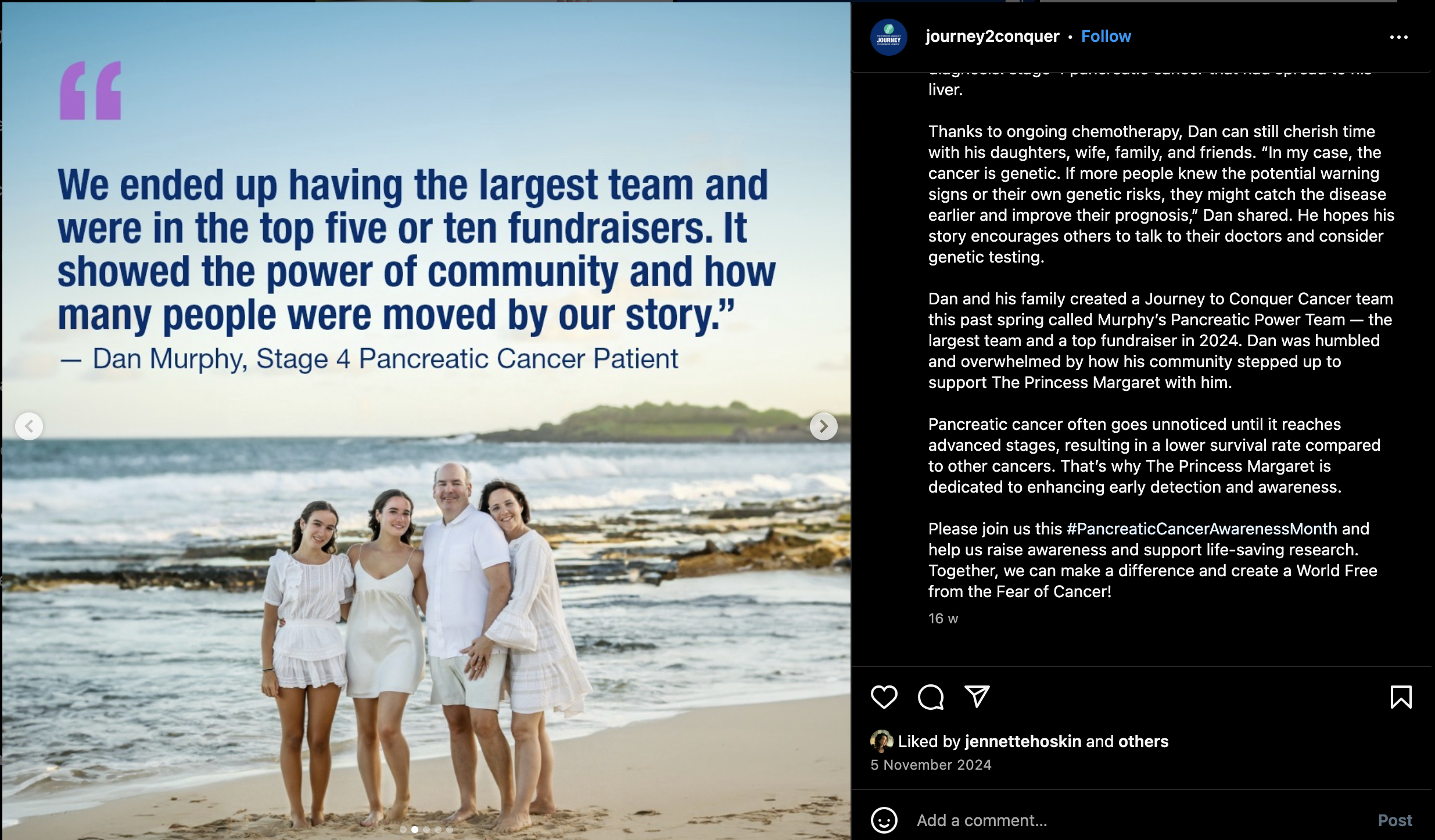
Task: Jump to the last carousel dot
Action: [x=449, y=830]
